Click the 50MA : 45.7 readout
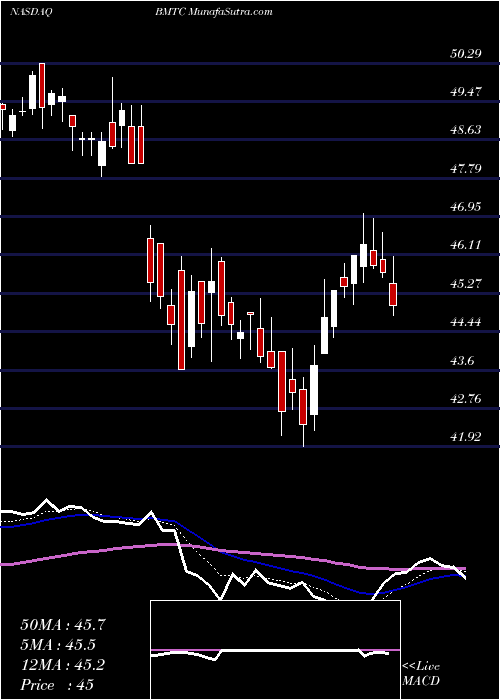500x700 pixels. [x=63, y=625]
